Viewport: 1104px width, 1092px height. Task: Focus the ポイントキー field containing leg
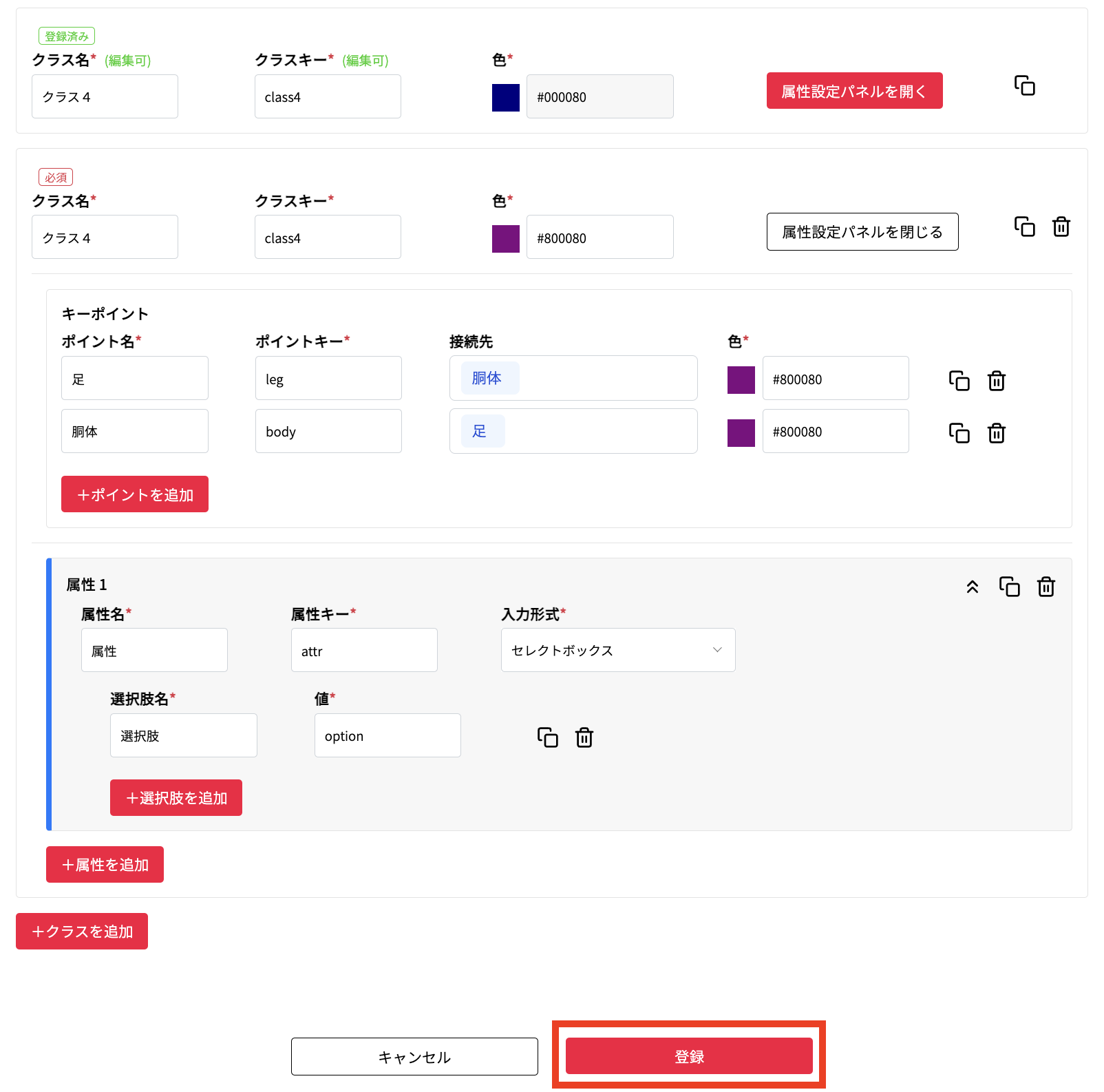coord(328,378)
